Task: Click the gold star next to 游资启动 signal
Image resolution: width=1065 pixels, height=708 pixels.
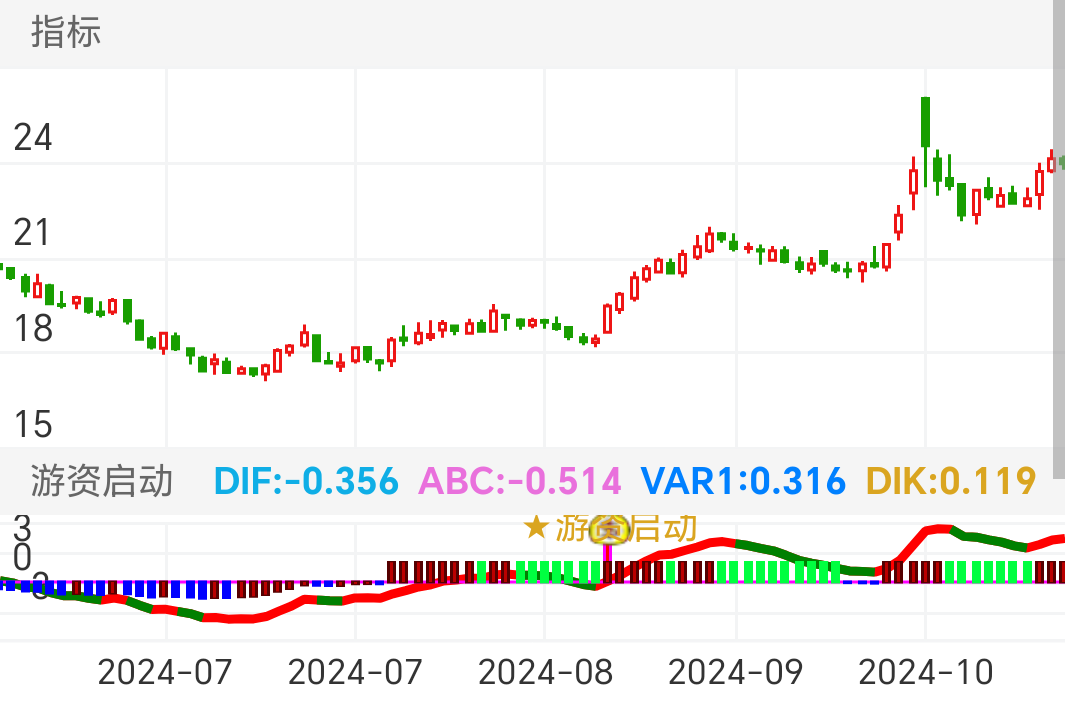Action: pos(536,527)
